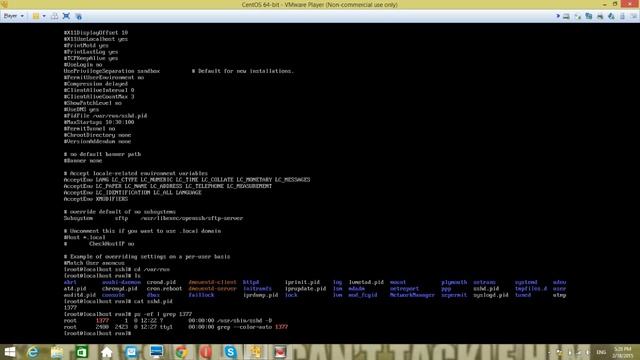
Task: Open Skype from taskbar
Action: coord(231,352)
